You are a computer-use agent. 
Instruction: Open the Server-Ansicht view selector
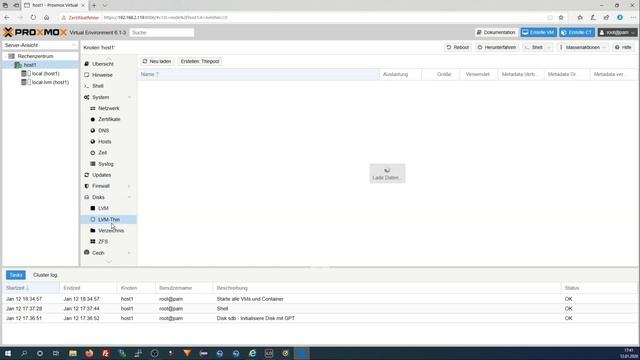[40, 45]
